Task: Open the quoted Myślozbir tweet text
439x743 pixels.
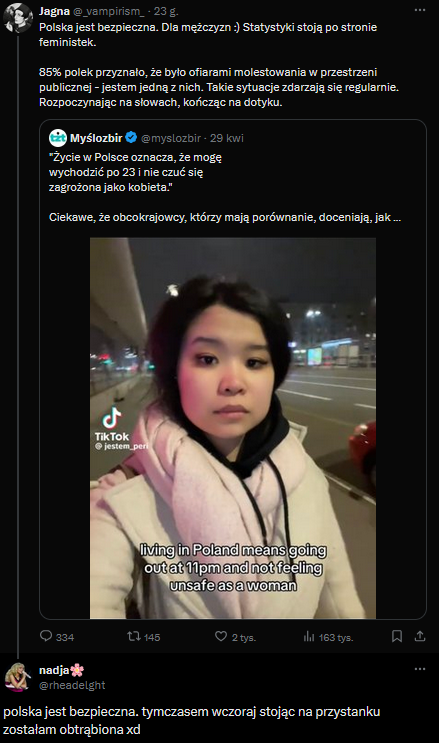Action: click(225, 187)
